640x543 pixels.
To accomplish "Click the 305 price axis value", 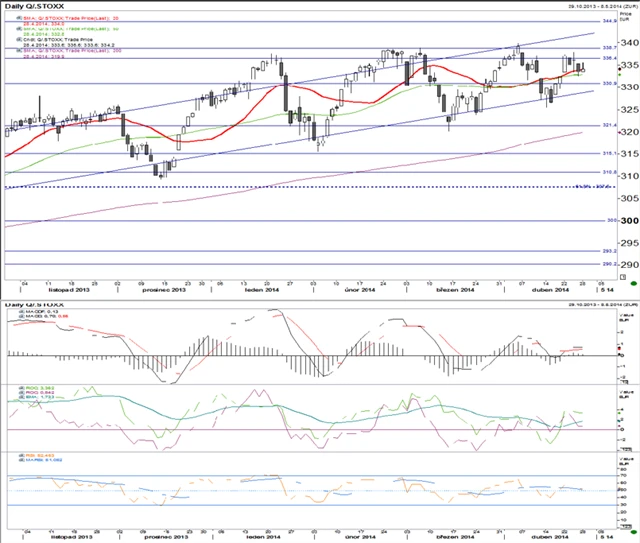I will point(630,198).
